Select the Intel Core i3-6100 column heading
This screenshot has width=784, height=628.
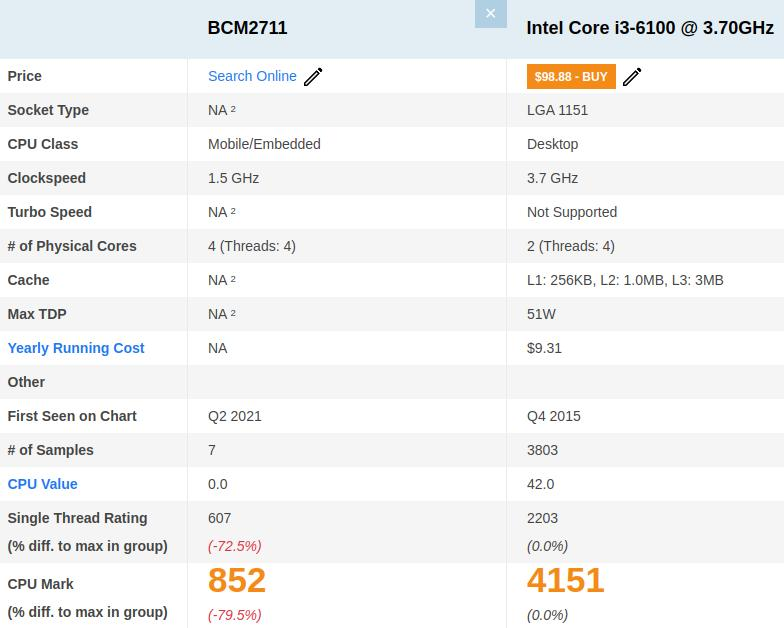650,28
